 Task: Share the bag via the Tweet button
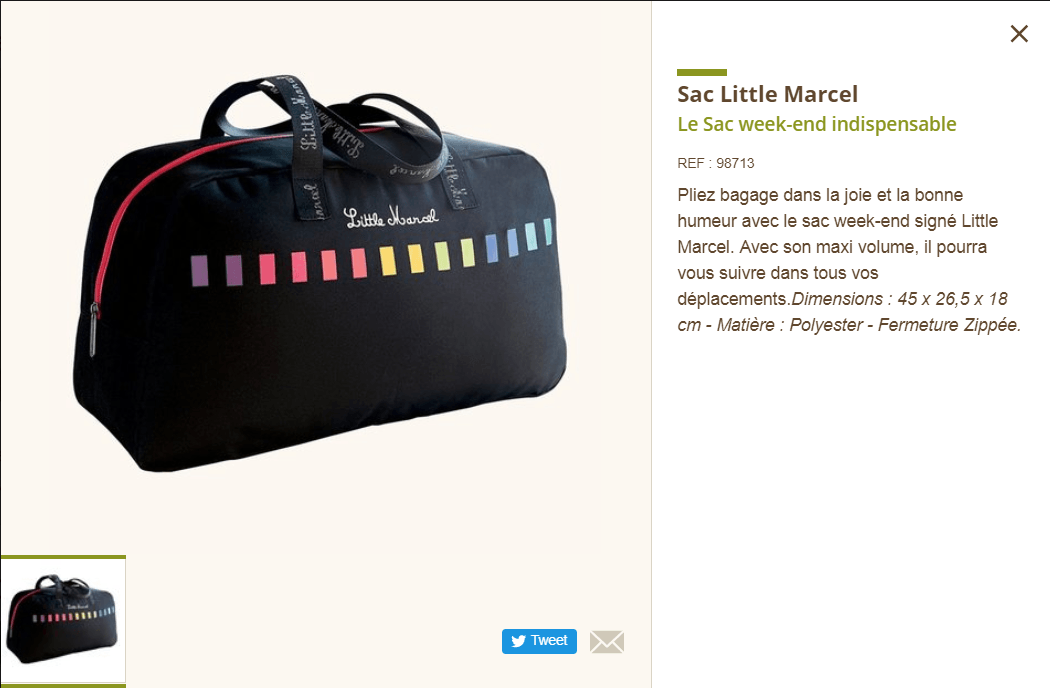click(x=539, y=641)
